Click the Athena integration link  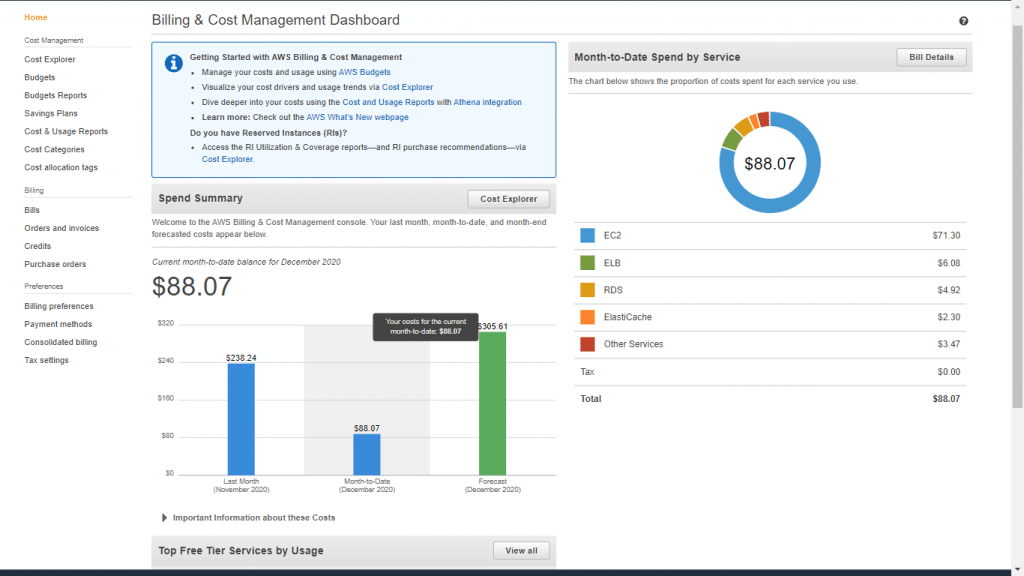point(487,102)
